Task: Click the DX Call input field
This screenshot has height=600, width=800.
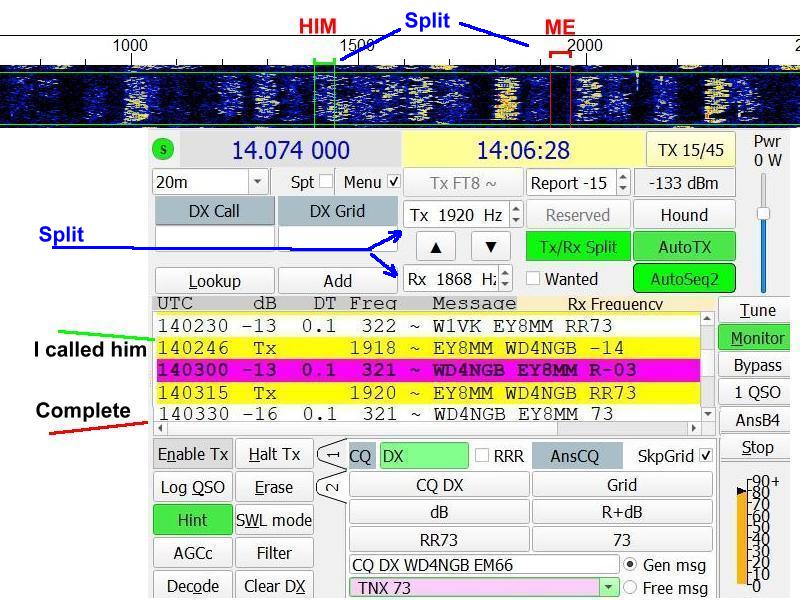Action: 214,238
